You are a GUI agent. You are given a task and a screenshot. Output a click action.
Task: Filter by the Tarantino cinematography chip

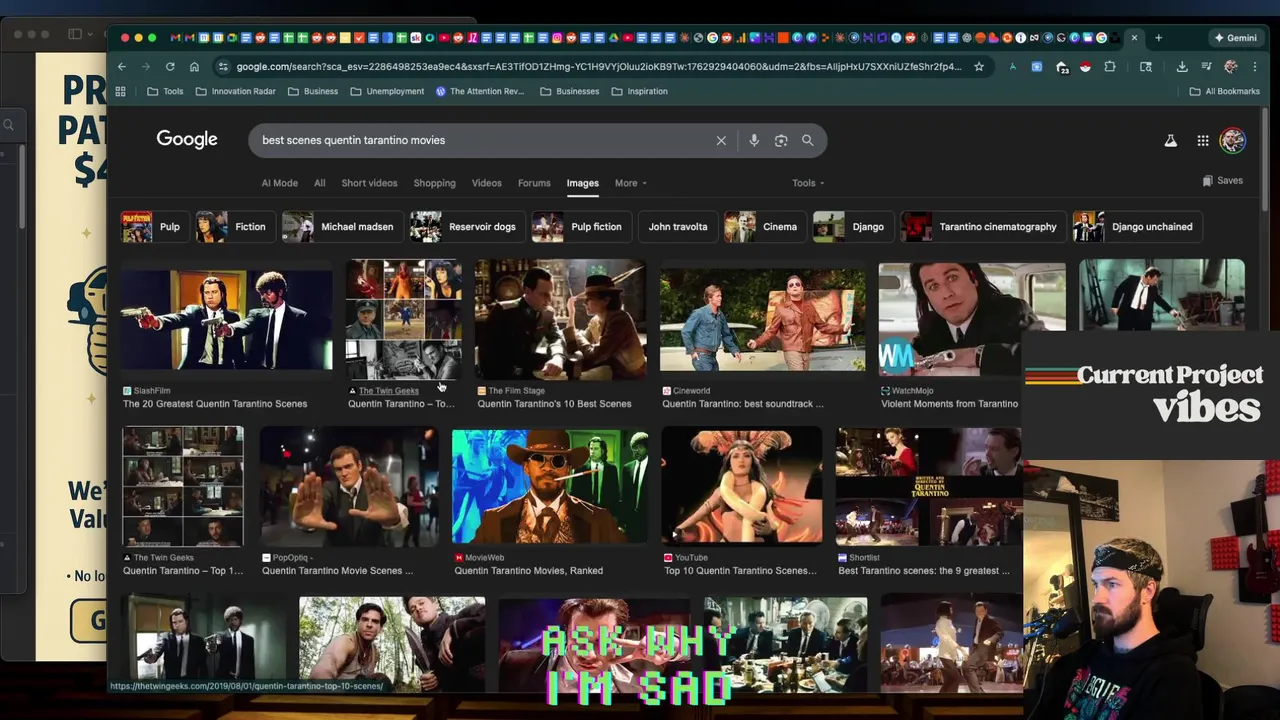tap(981, 227)
